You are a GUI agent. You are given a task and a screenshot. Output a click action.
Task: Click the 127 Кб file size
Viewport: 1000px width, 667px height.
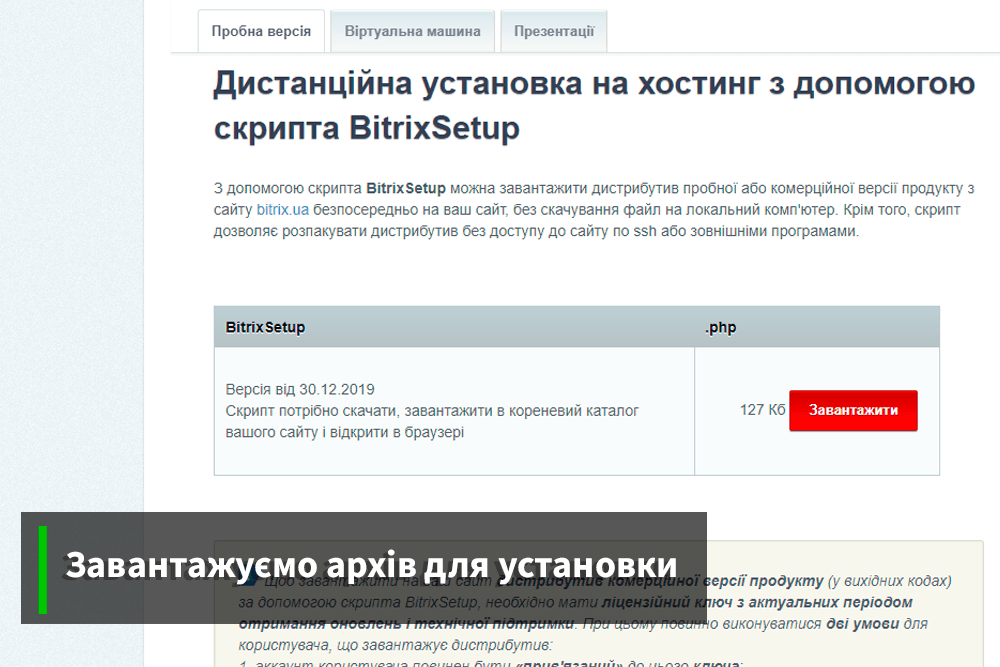pyautogui.click(x=762, y=409)
